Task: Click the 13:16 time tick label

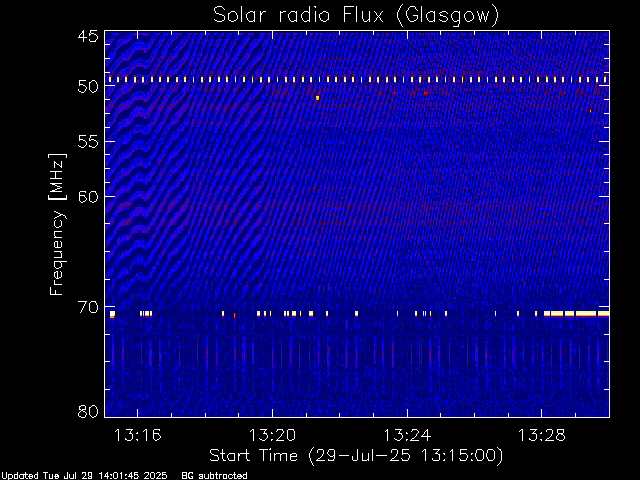Action: point(138,435)
